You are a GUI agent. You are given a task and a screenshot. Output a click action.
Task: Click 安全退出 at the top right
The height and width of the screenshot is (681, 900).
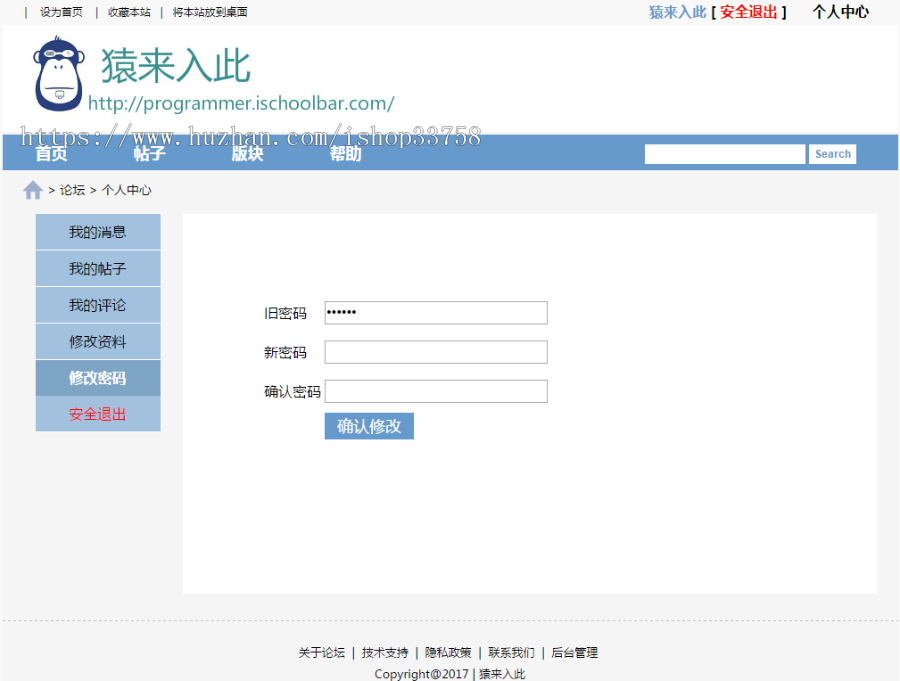click(x=749, y=11)
